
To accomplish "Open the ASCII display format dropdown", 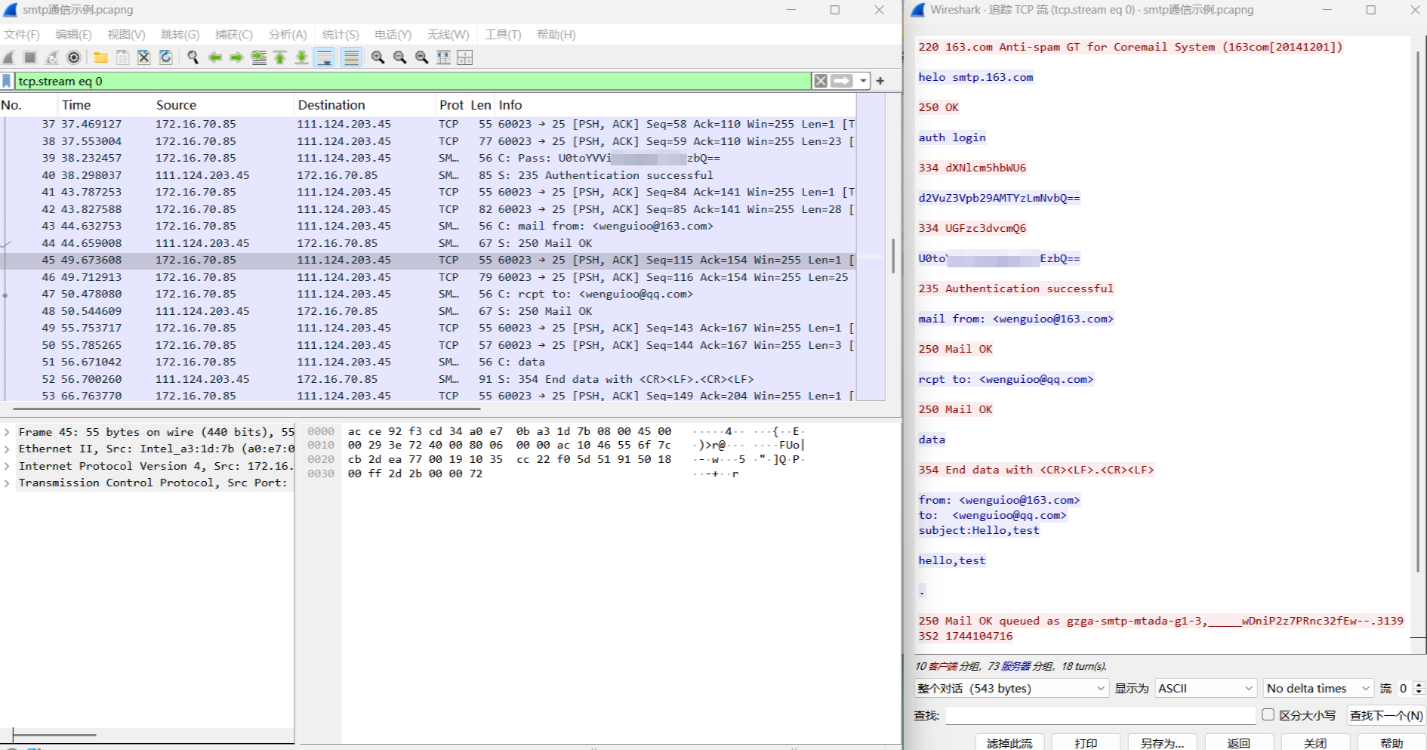I will click(1205, 688).
